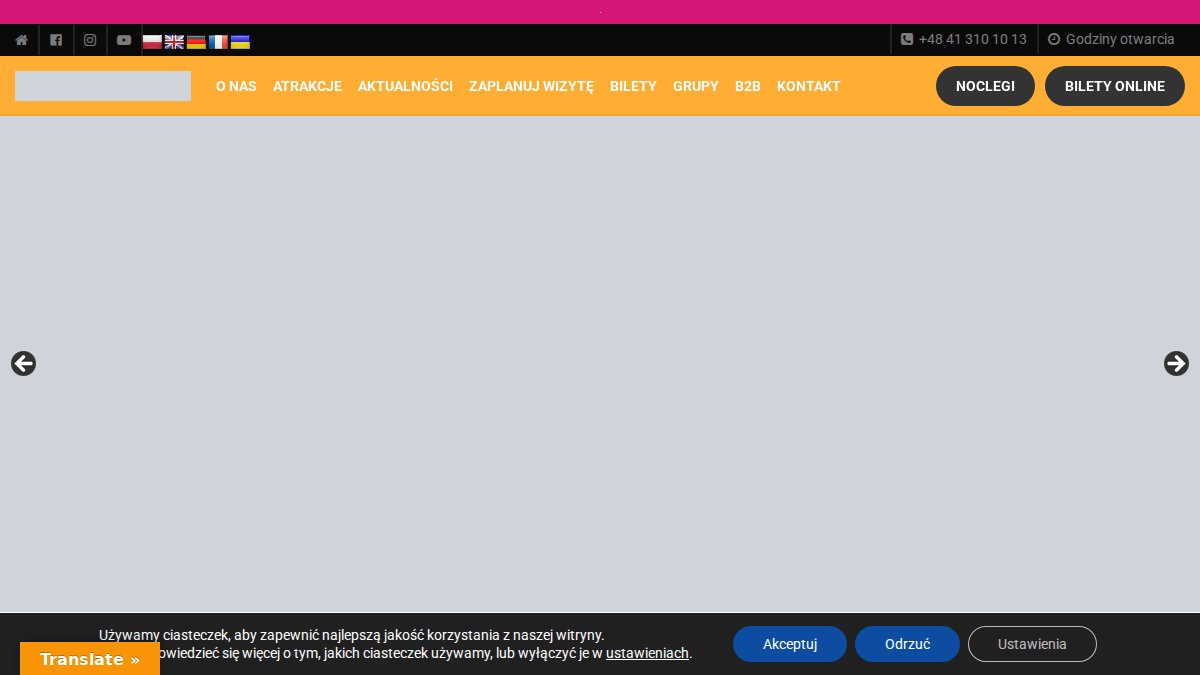Follow the ustawieniach link in cookie notice

[x=647, y=654]
